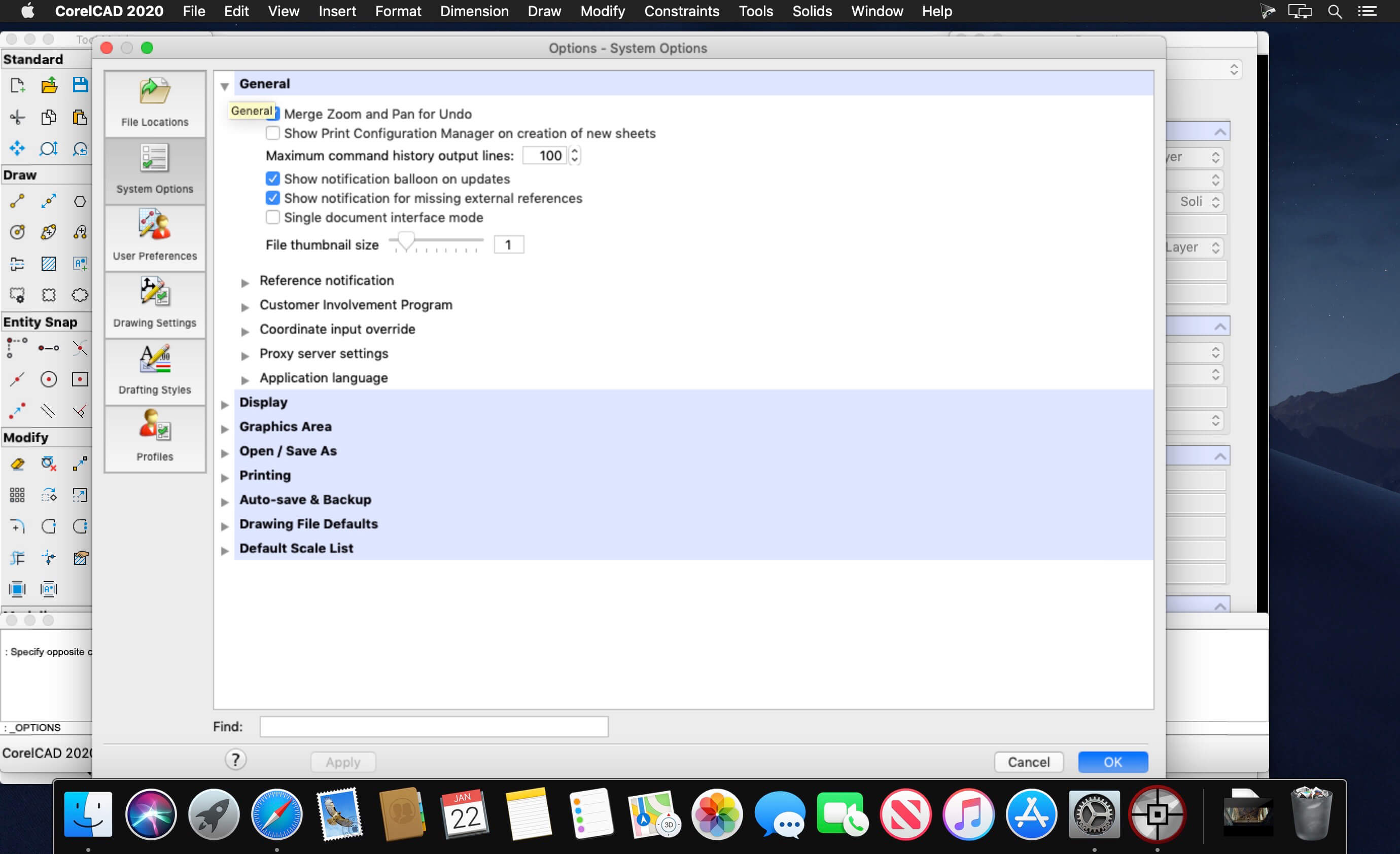Click the Save icon in Standard toolbar
The height and width of the screenshot is (854, 1400).
[80, 85]
